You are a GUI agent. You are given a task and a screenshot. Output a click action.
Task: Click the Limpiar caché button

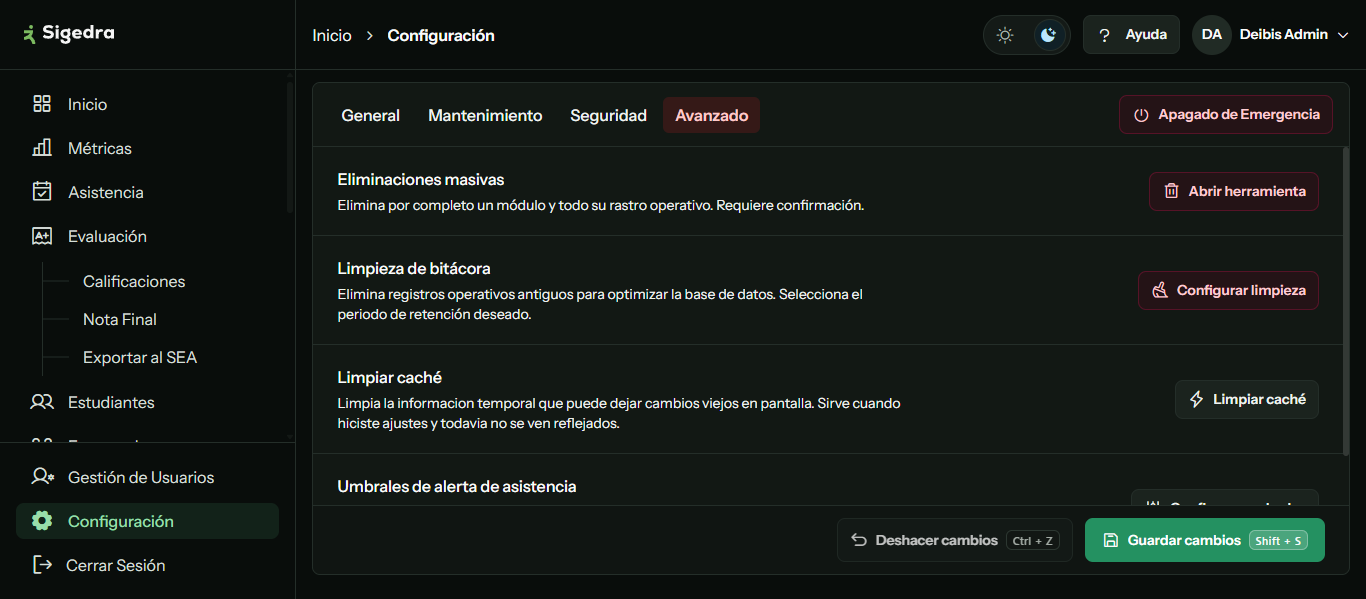pos(1247,399)
